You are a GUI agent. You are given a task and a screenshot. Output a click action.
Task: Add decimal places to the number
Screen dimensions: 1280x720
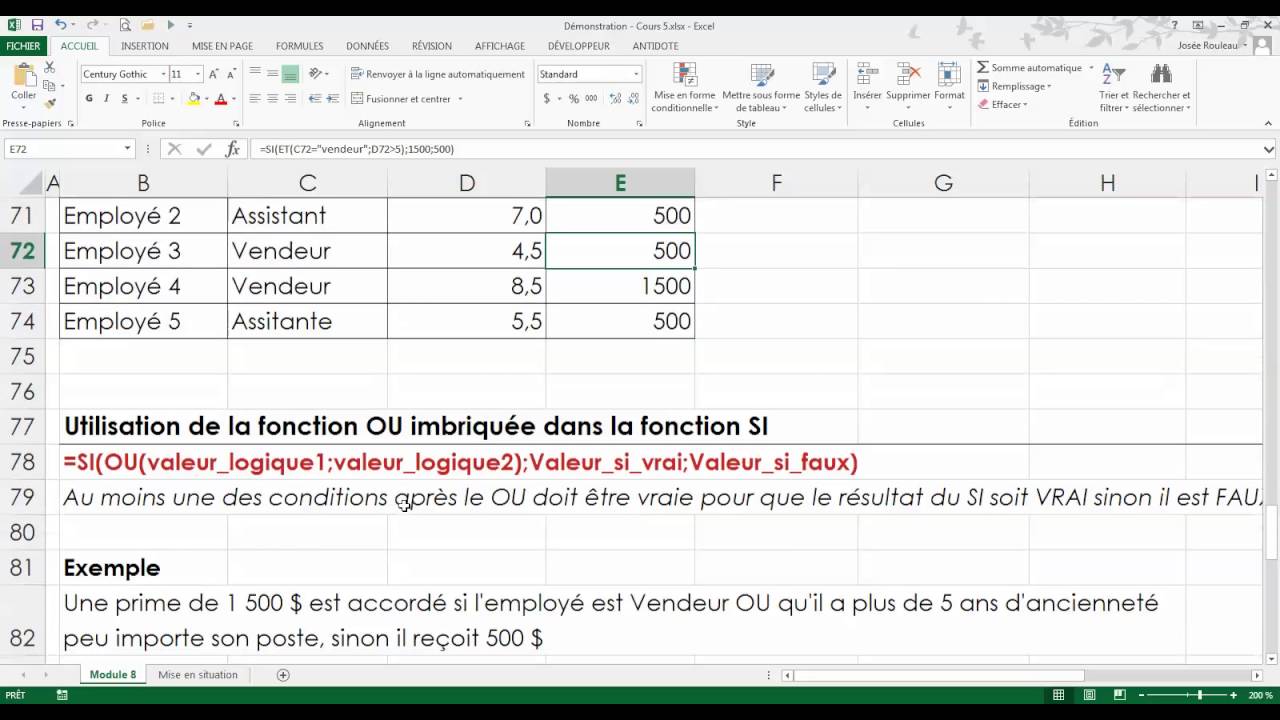pos(615,98)
